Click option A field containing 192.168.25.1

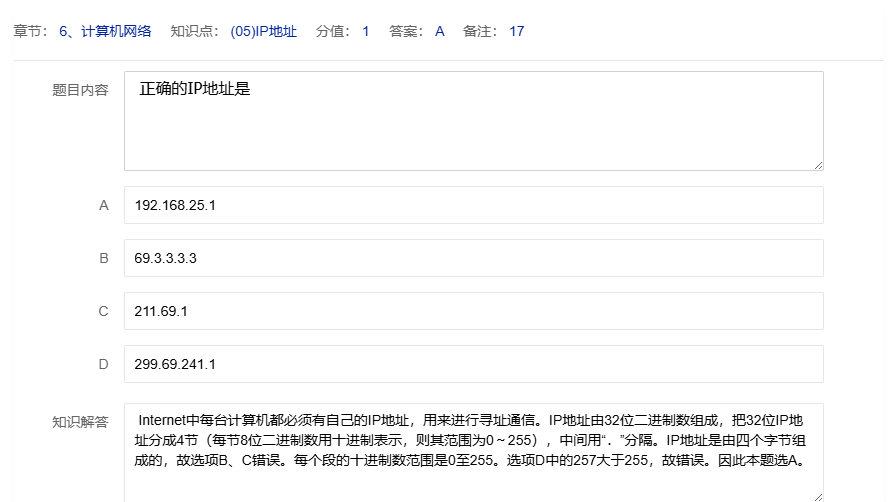coord(473,205)
